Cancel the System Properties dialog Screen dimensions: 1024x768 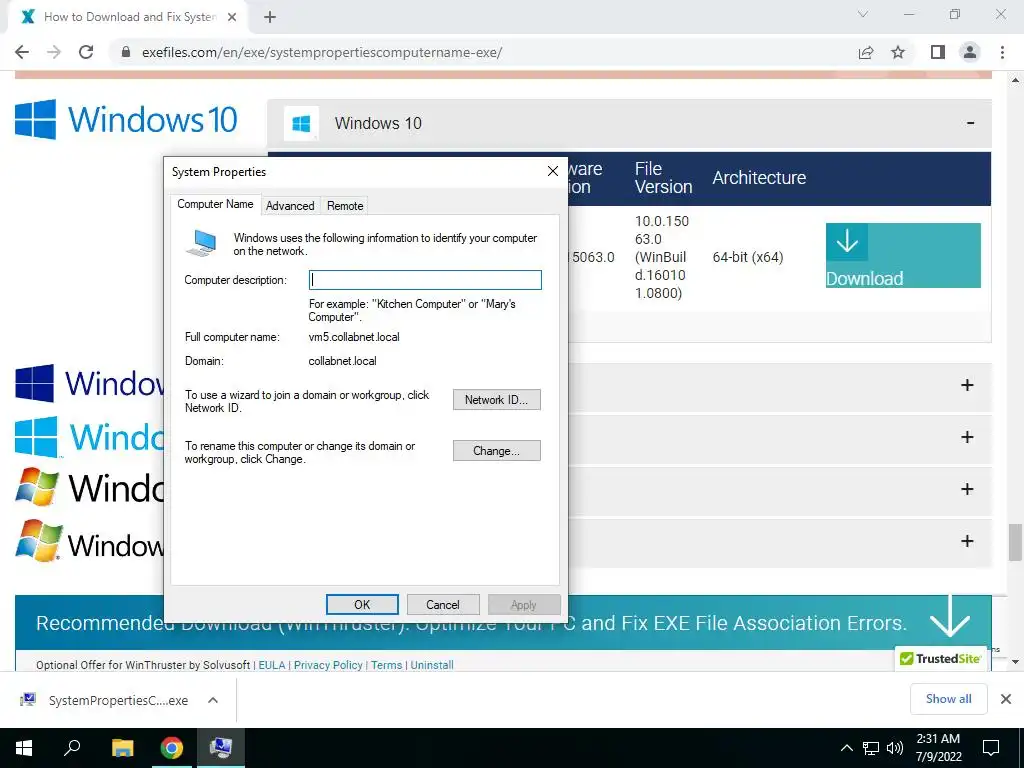[x=443, y=605]
